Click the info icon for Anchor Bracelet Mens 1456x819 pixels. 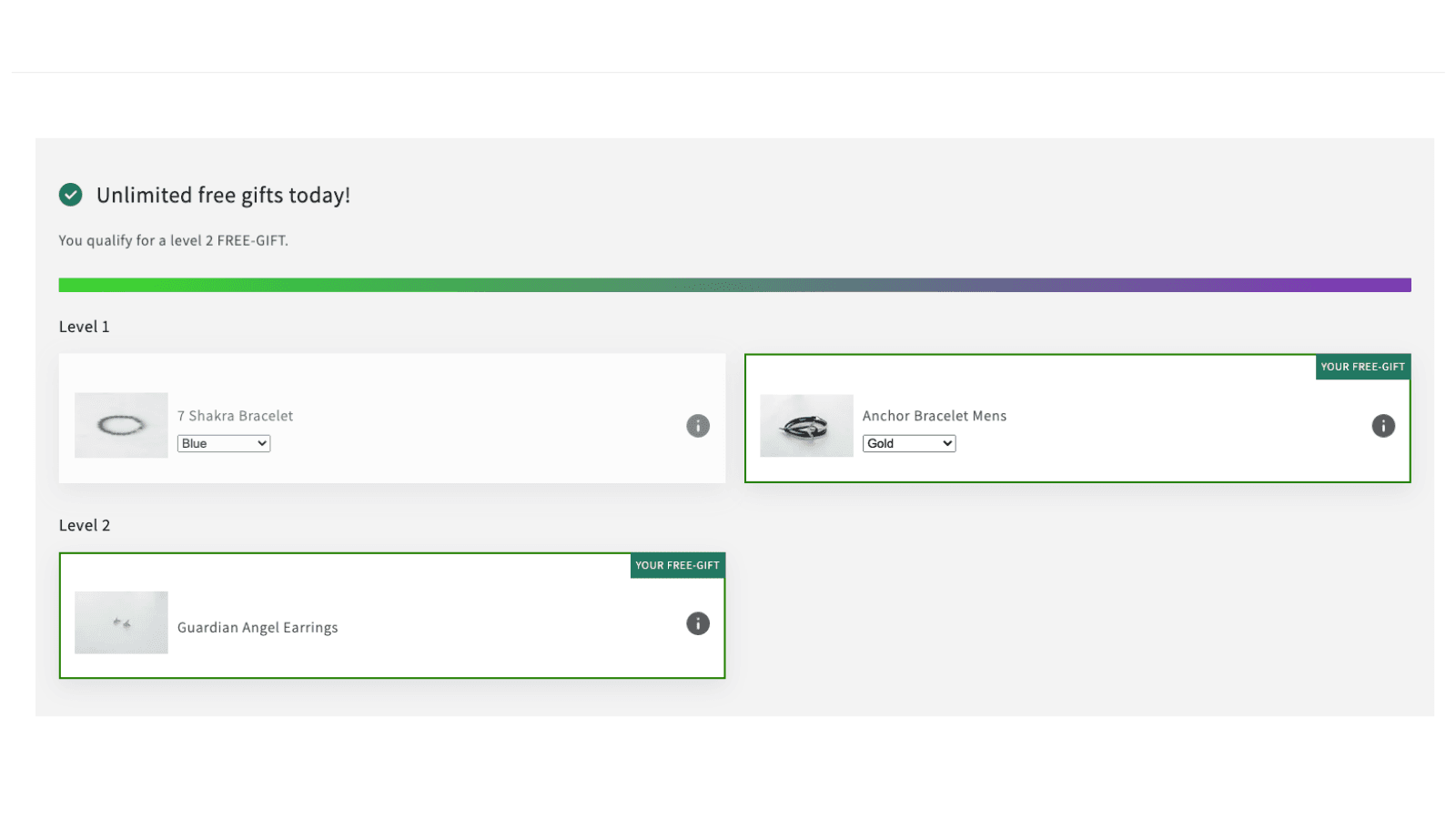tap(1383, 426)
